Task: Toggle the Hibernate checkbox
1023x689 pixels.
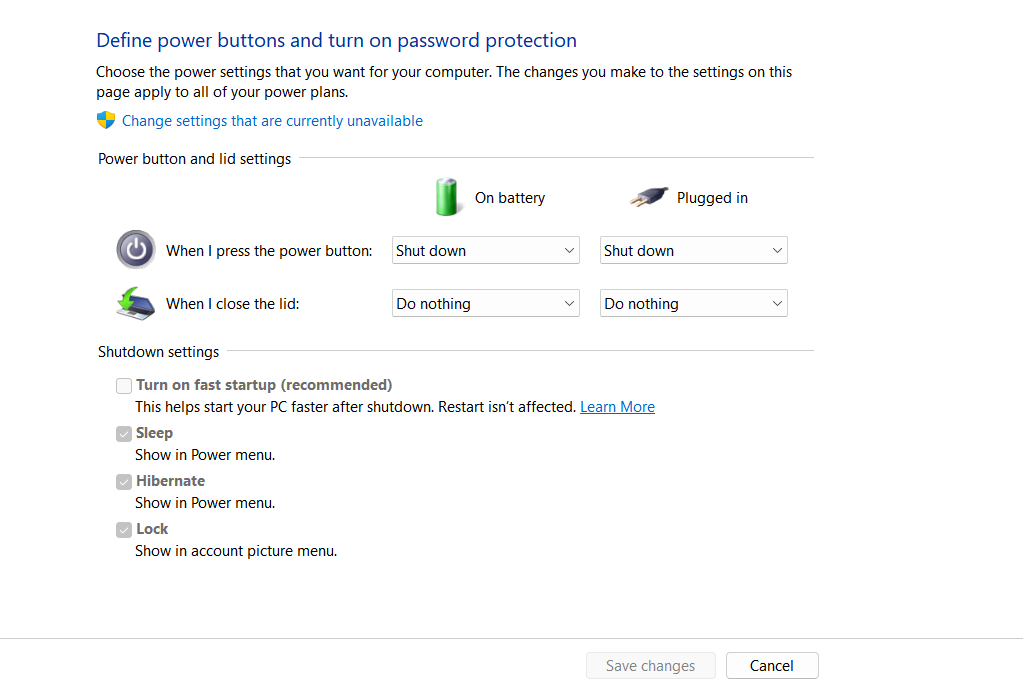Action: 124,482
